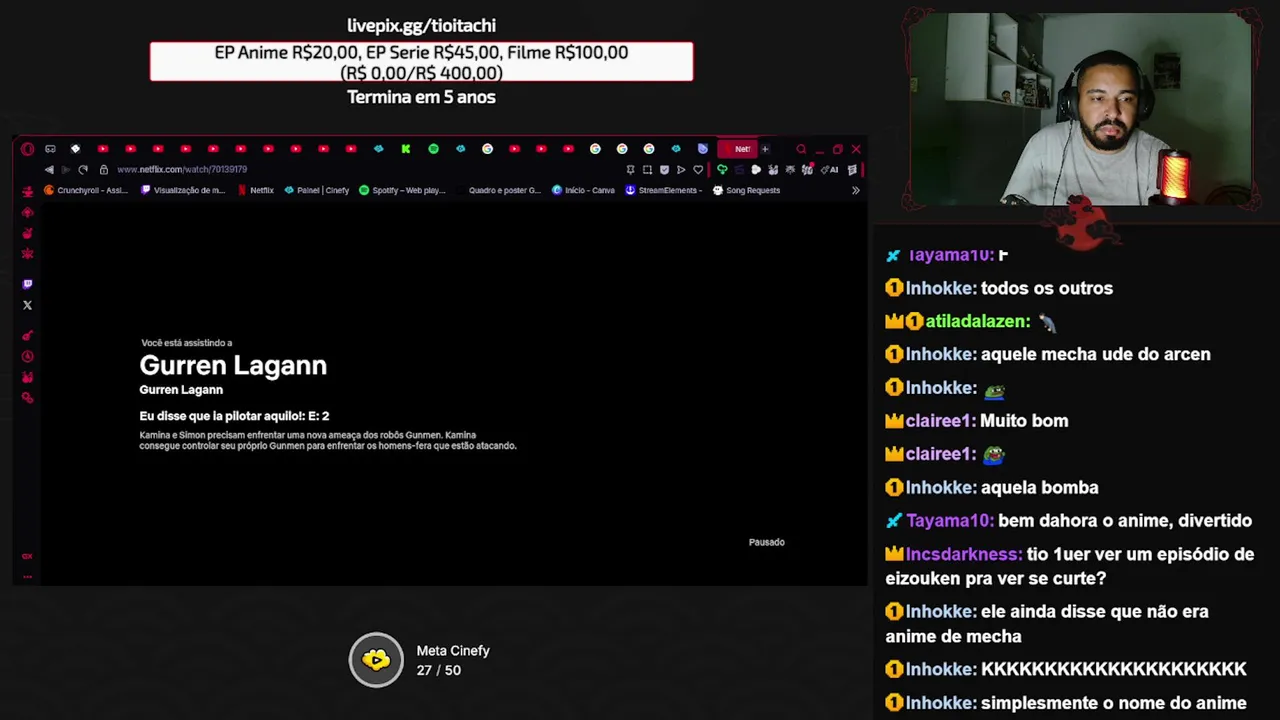Click episode title 'Eu disse que ia pilotar aquilo!: E: 2'
Image resolution: width=1280 pixels, height=720 pixels.
pyautogui.click(x=234, y=416)
